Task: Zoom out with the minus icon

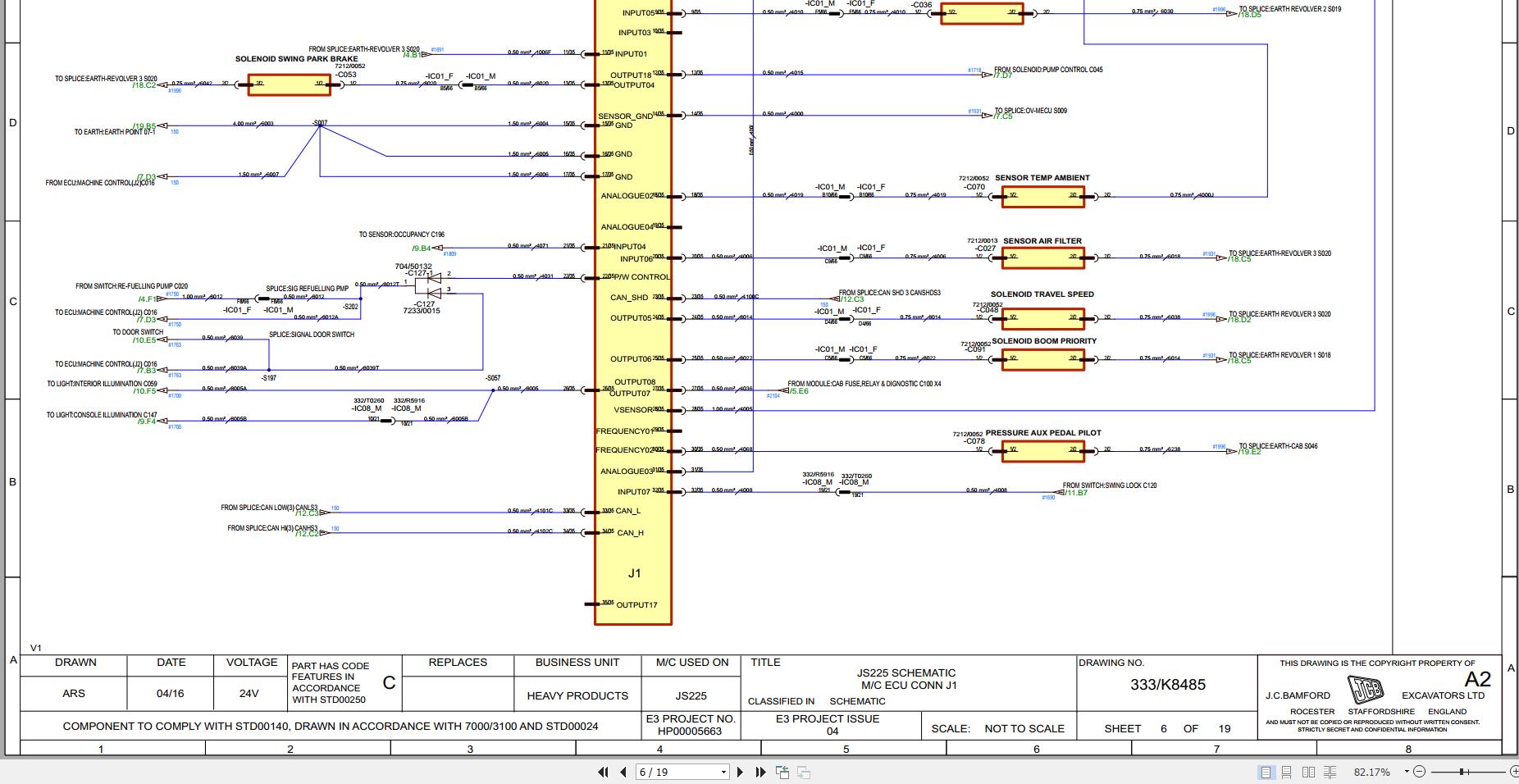Action: (1418, 771)
